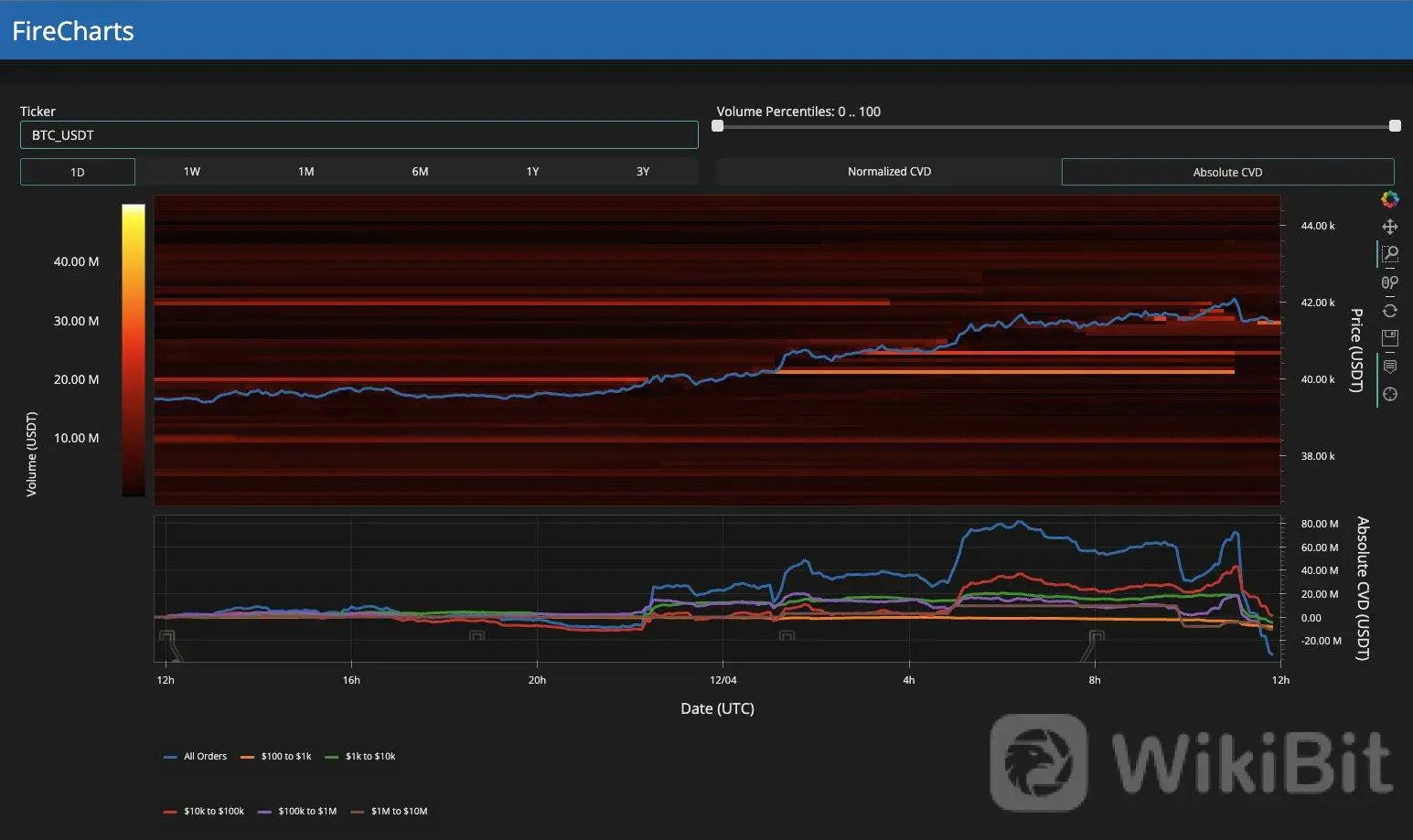Image resolution: width=1413 pixels, height=840 pixels.
Task: Click the Reset chart view icon
Action: pos(1389,311)
